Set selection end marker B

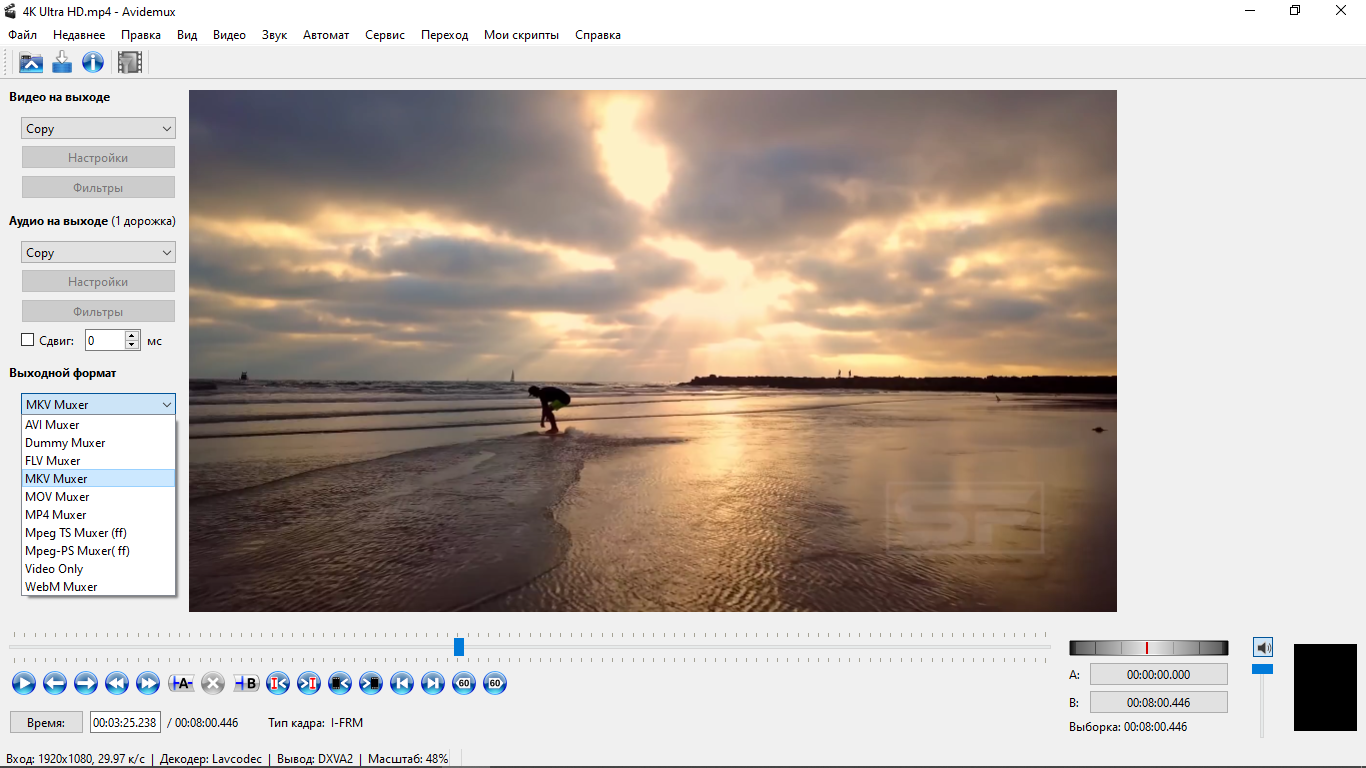tap(246, 683)
